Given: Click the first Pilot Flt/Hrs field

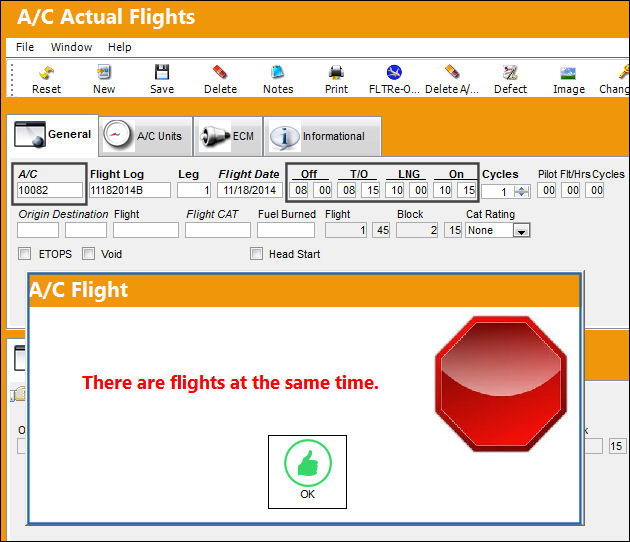Looking at the screenshot, I should pyautogui.click(x=547, y=190).
